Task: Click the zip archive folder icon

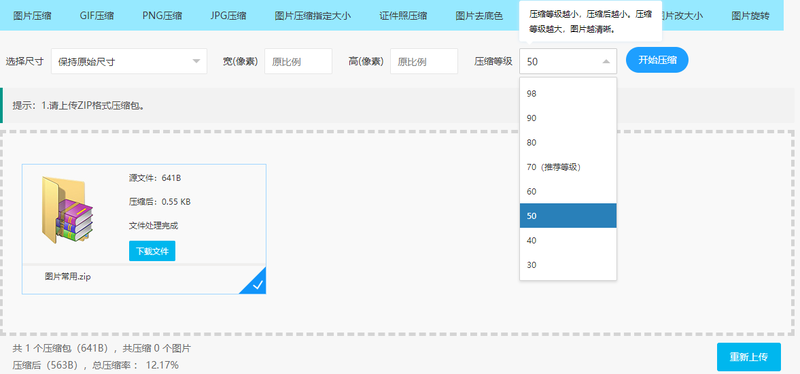Action: [66, 210]
